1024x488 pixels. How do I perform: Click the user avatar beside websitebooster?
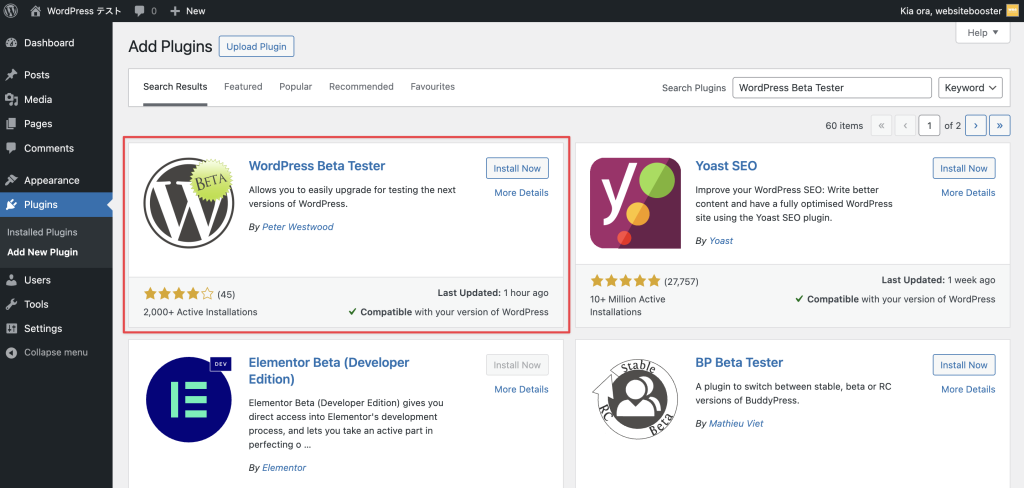pyautogui.click(x=1012, y=10)
